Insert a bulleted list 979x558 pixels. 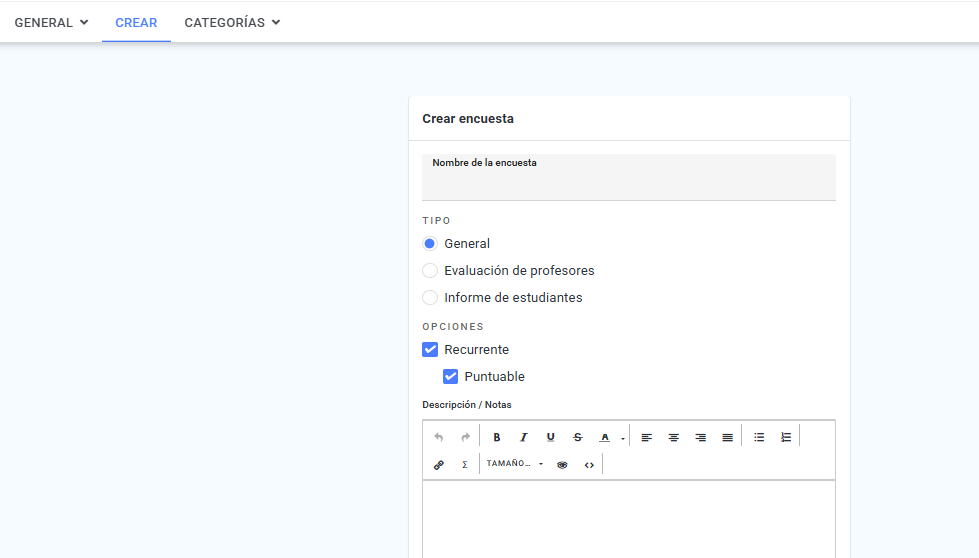tap(759, 437)
